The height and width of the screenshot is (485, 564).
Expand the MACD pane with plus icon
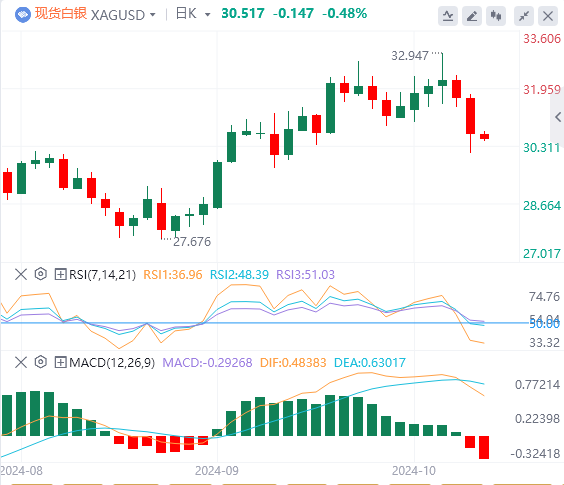[60, 362]
